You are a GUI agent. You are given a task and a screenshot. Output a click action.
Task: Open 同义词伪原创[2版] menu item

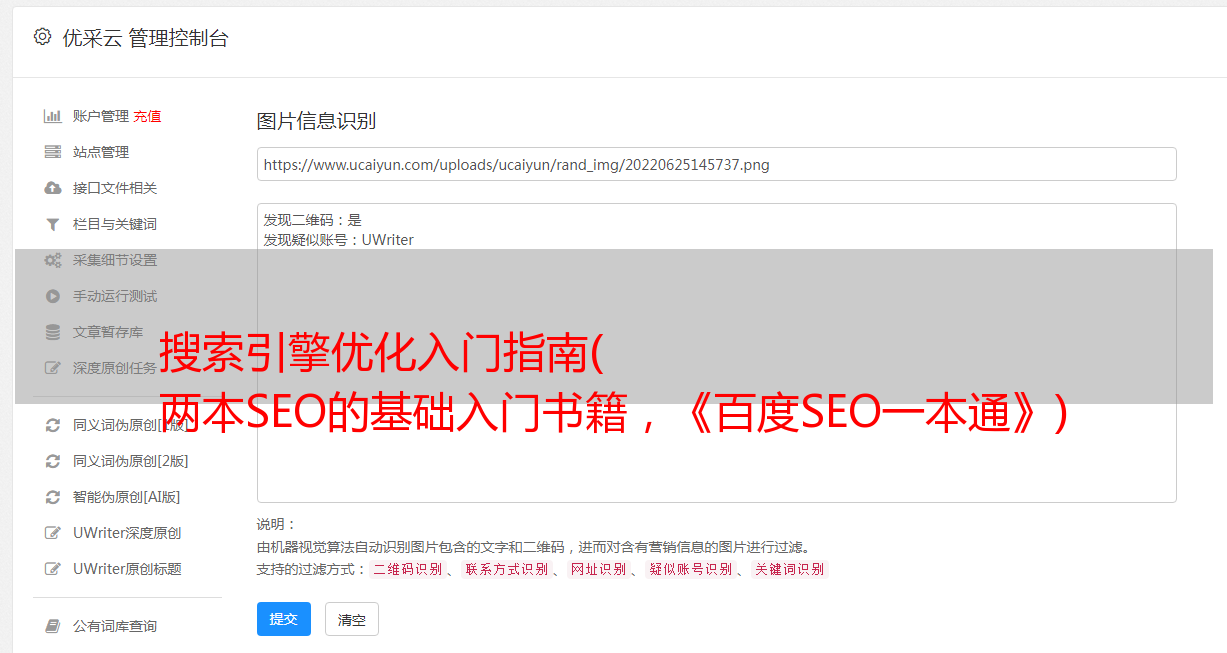pos(131,461)
